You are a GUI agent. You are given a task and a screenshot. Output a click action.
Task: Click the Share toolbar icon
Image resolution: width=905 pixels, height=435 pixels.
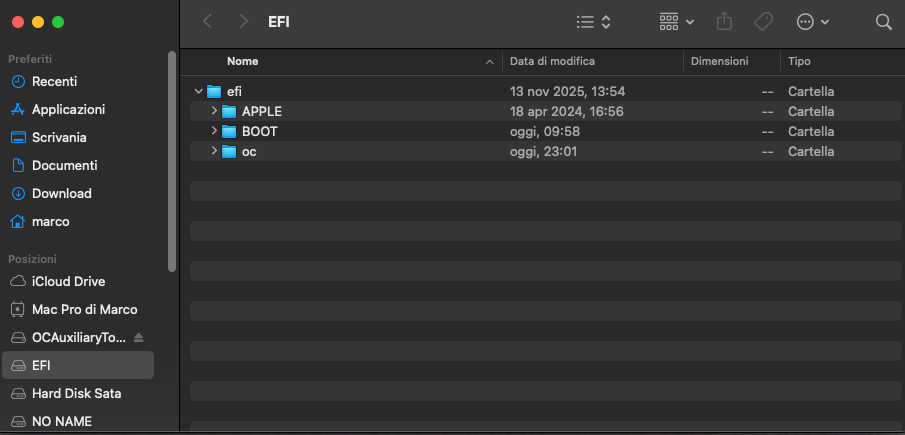click(726, 21)
